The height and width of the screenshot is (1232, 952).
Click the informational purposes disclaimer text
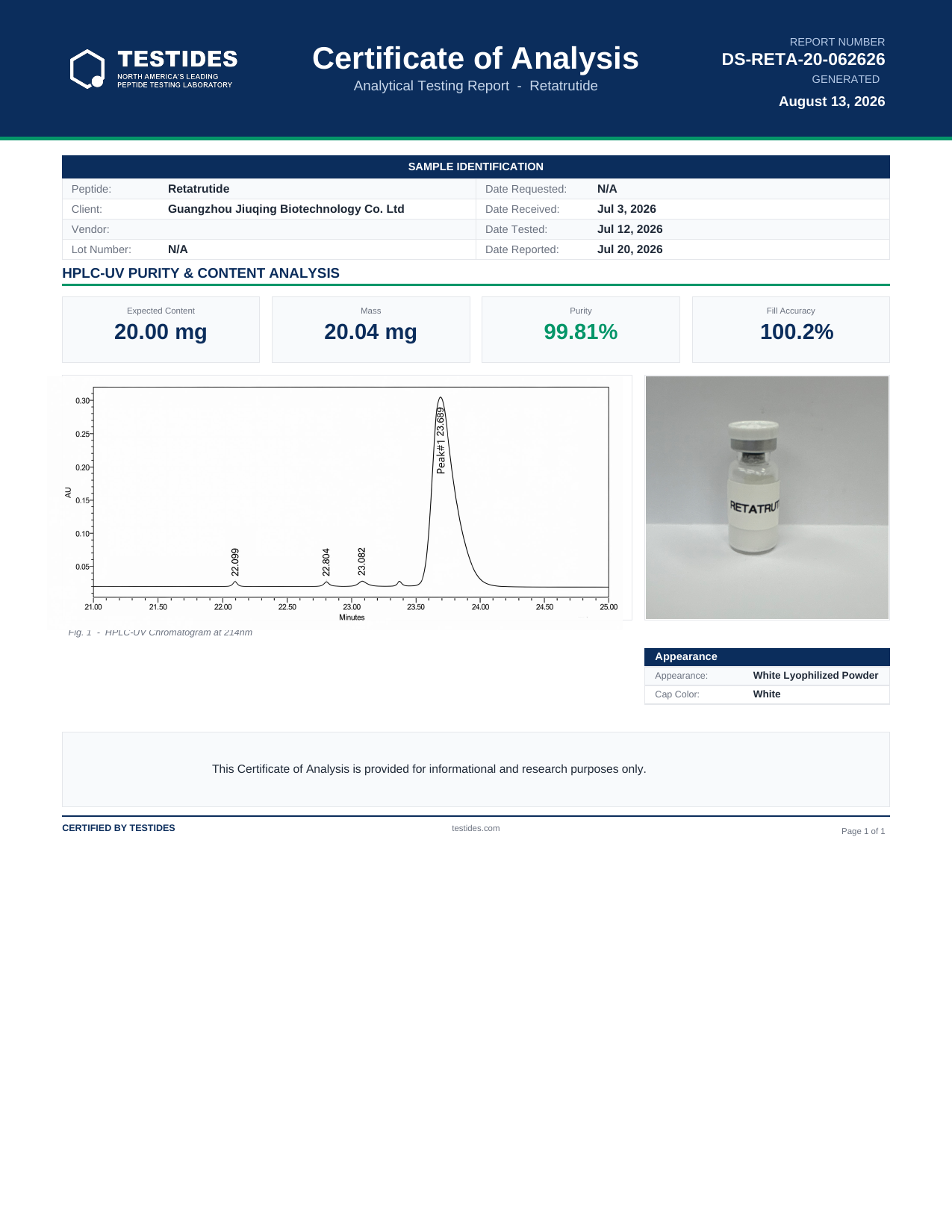click(429, 769)
